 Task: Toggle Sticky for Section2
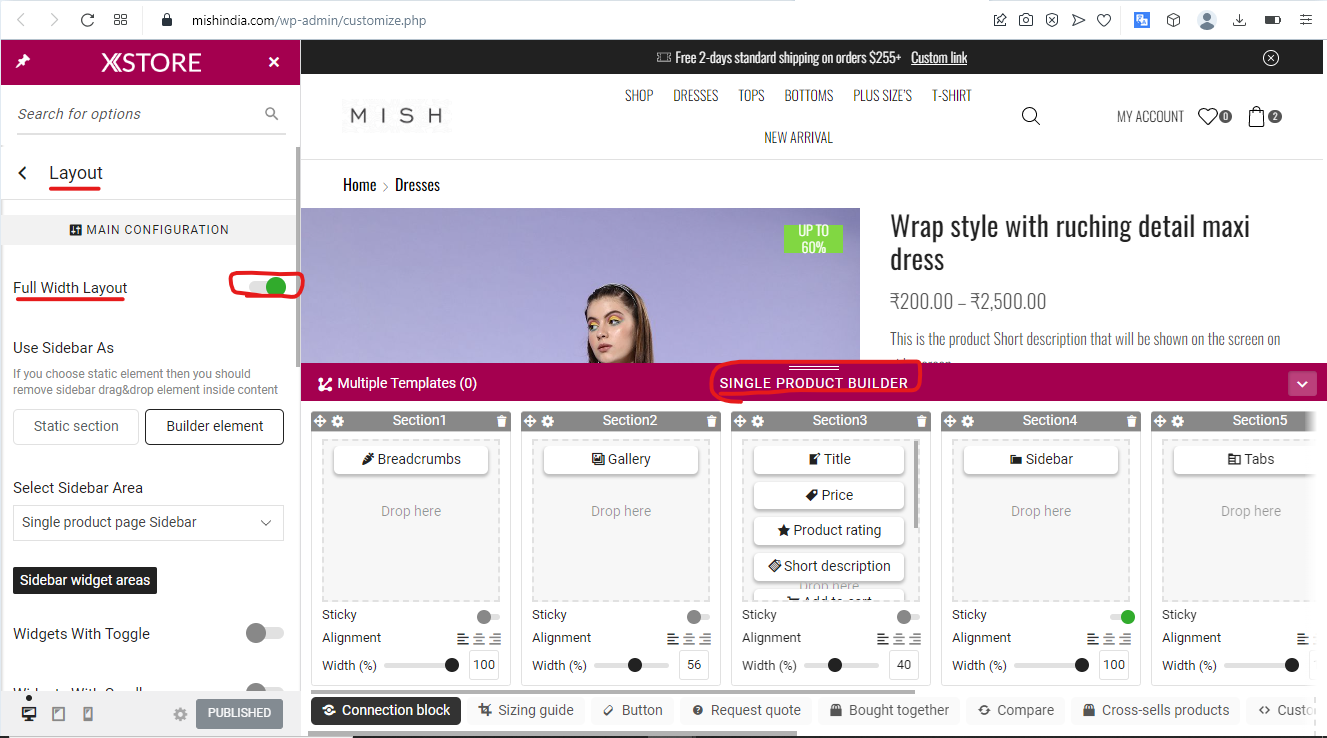pos(698,617)
